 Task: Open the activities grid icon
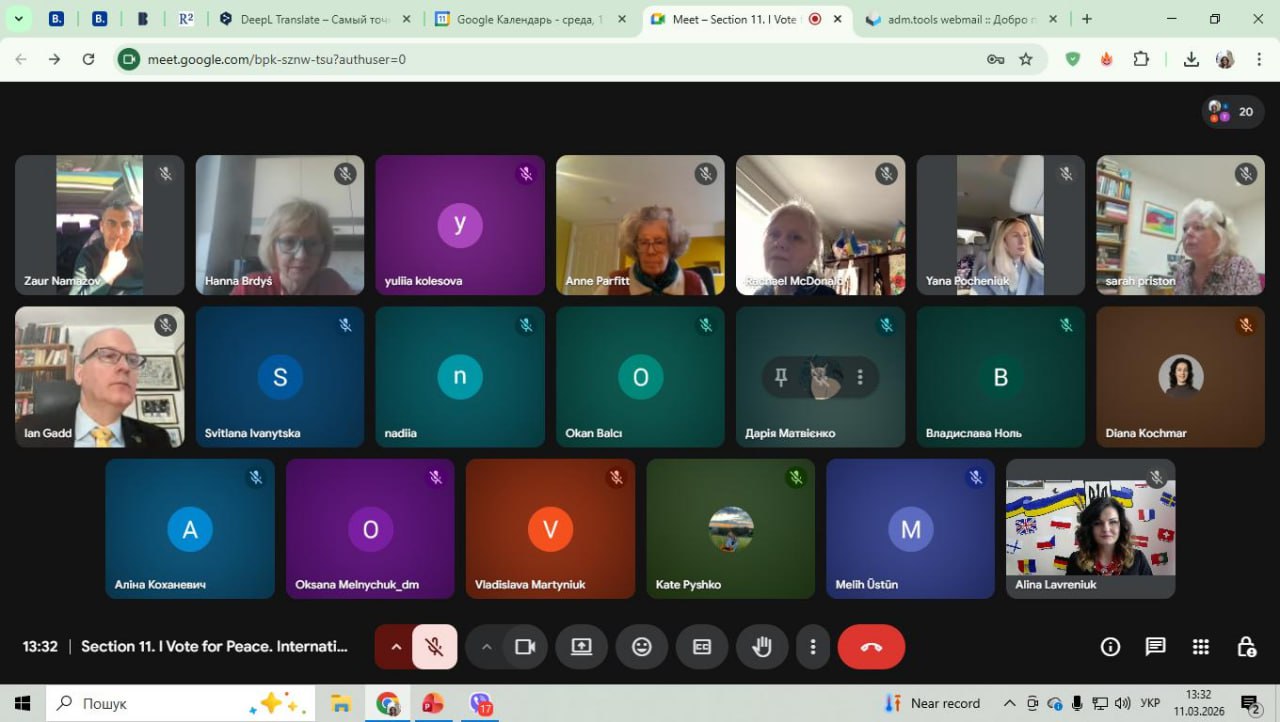coord(1201,647)
